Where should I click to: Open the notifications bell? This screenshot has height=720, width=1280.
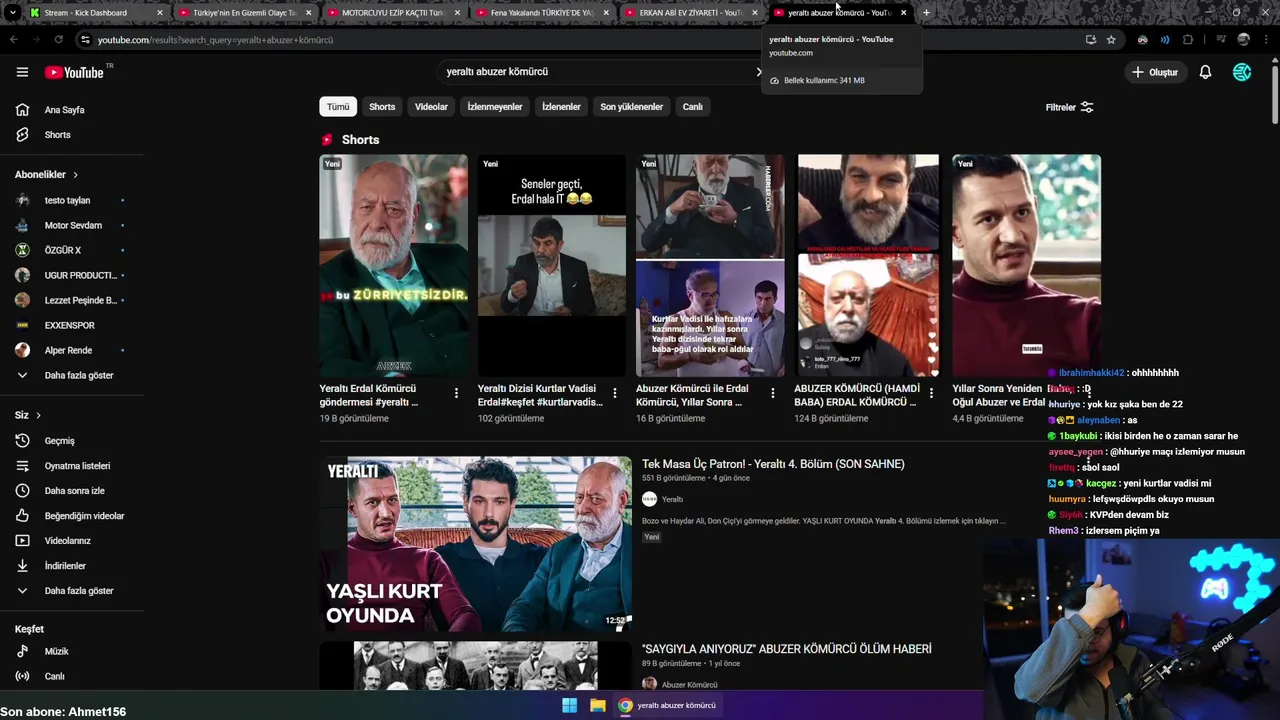click(1205, 72)
